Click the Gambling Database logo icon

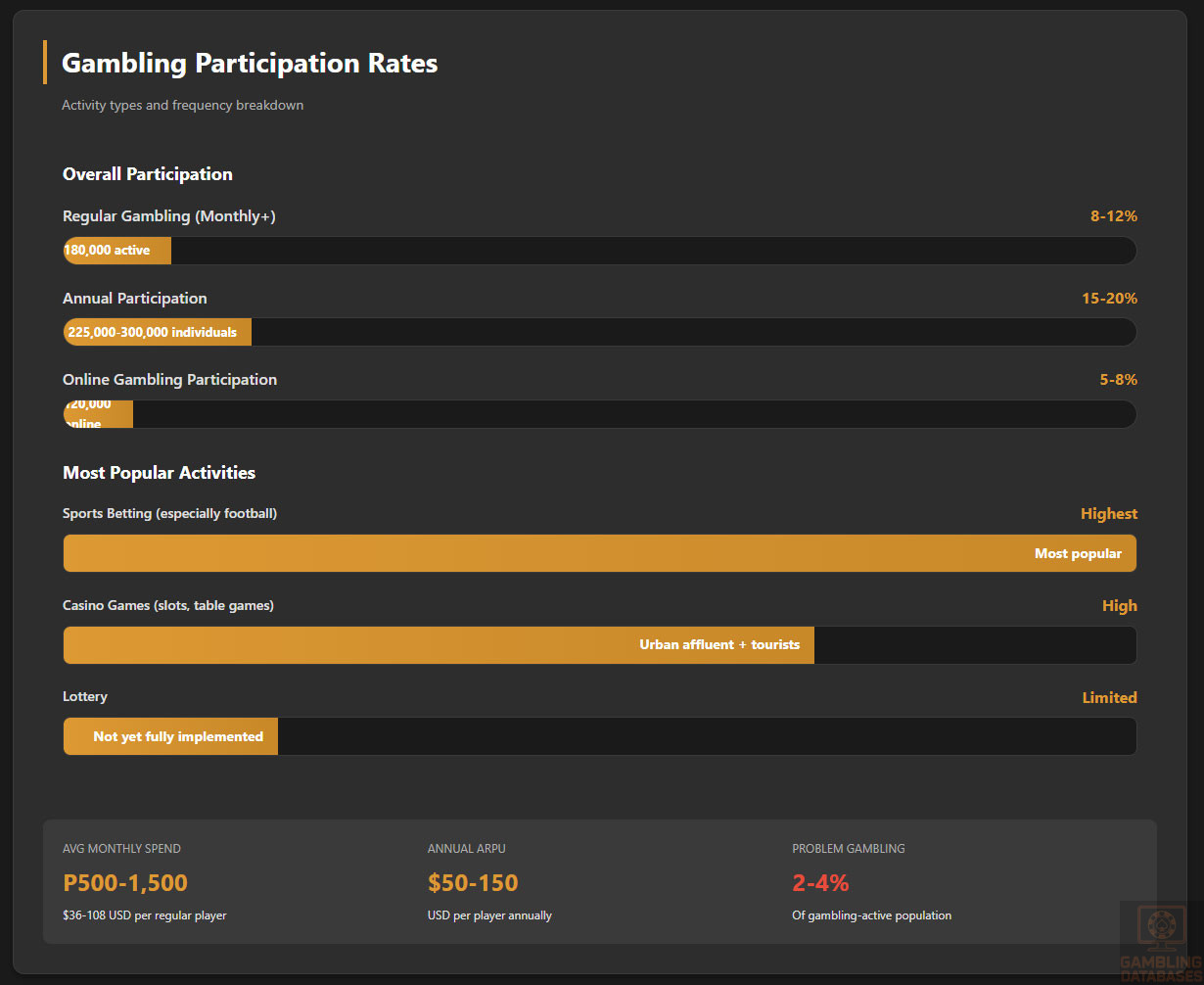pyautogui.click(x=1161, y=931)
